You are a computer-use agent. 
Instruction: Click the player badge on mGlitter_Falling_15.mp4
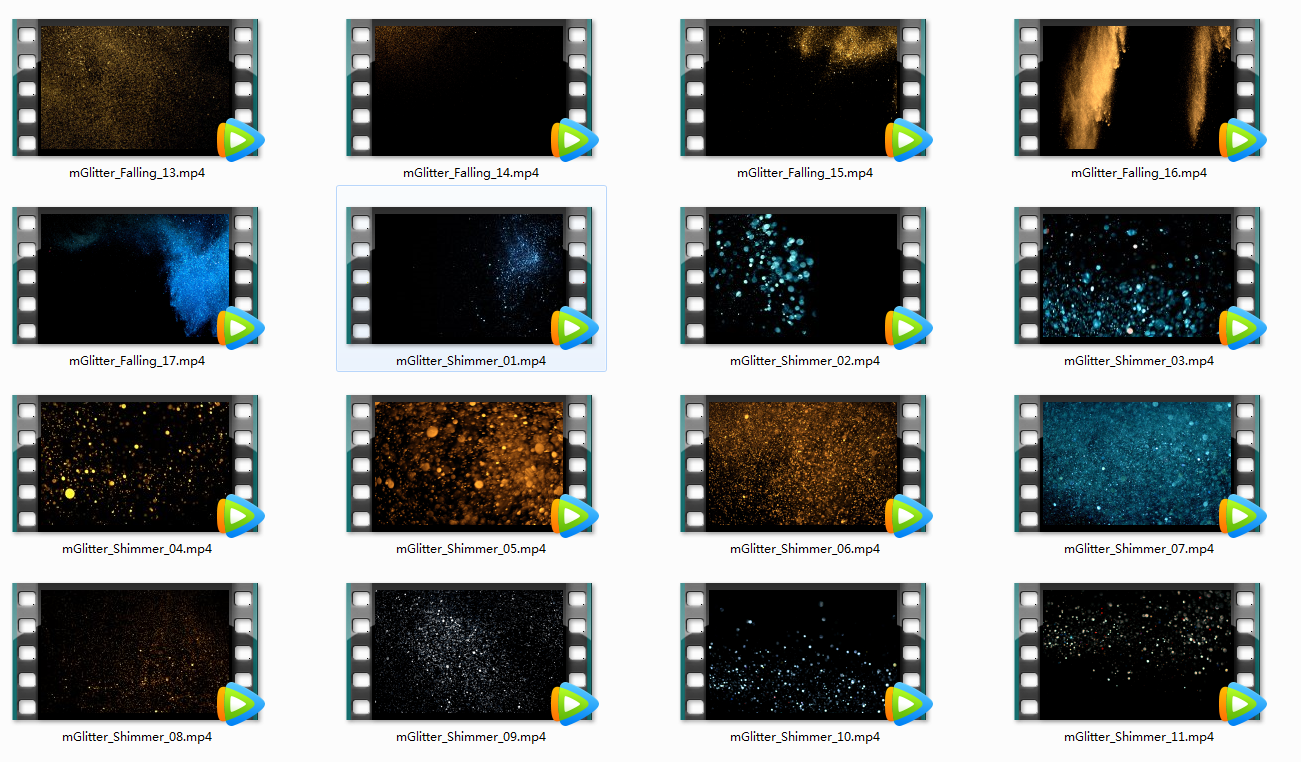coord(908,140)
